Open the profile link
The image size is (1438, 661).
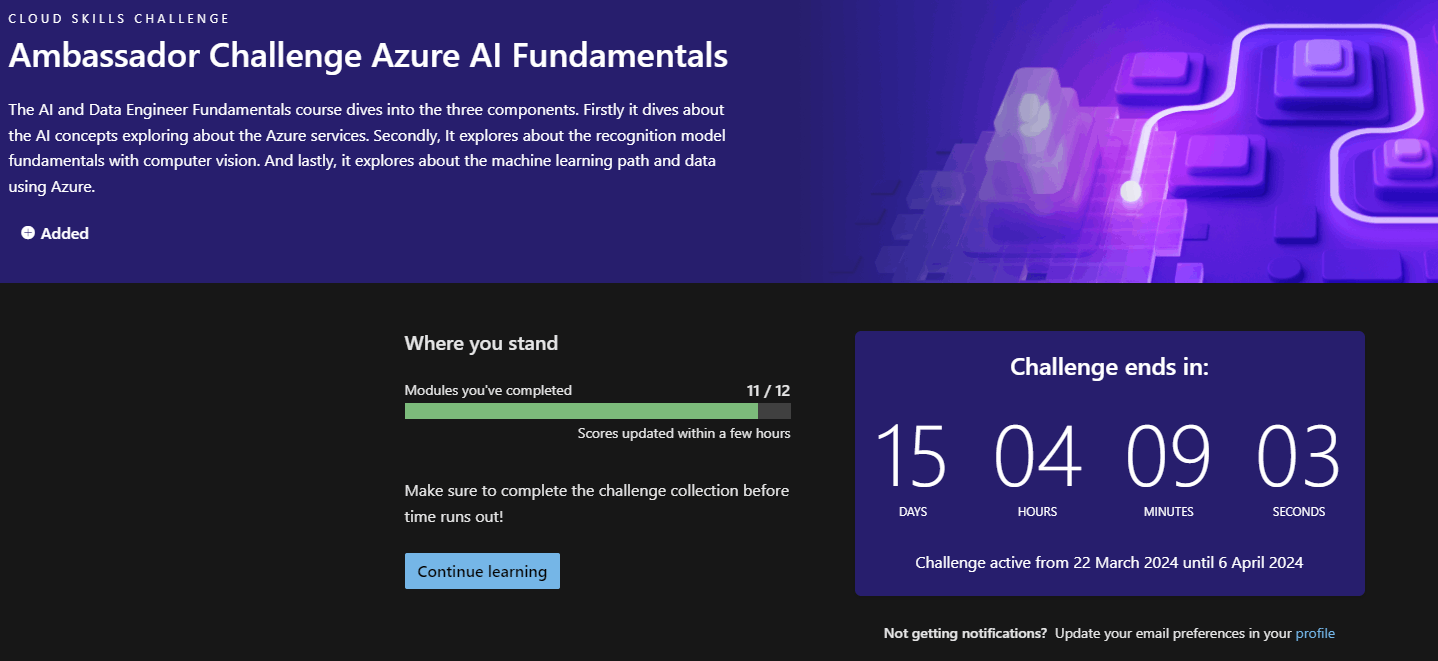click(1315, 633)
